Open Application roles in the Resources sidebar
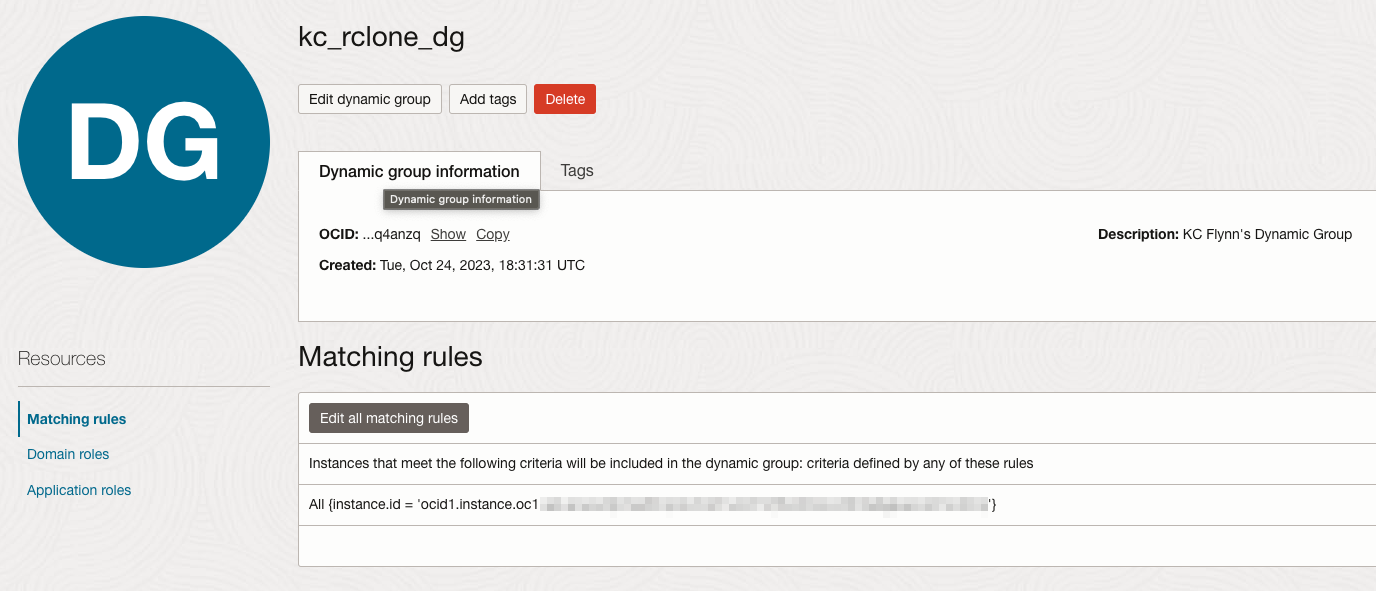This screenshot has width=1376, height=591. [79, 490]
